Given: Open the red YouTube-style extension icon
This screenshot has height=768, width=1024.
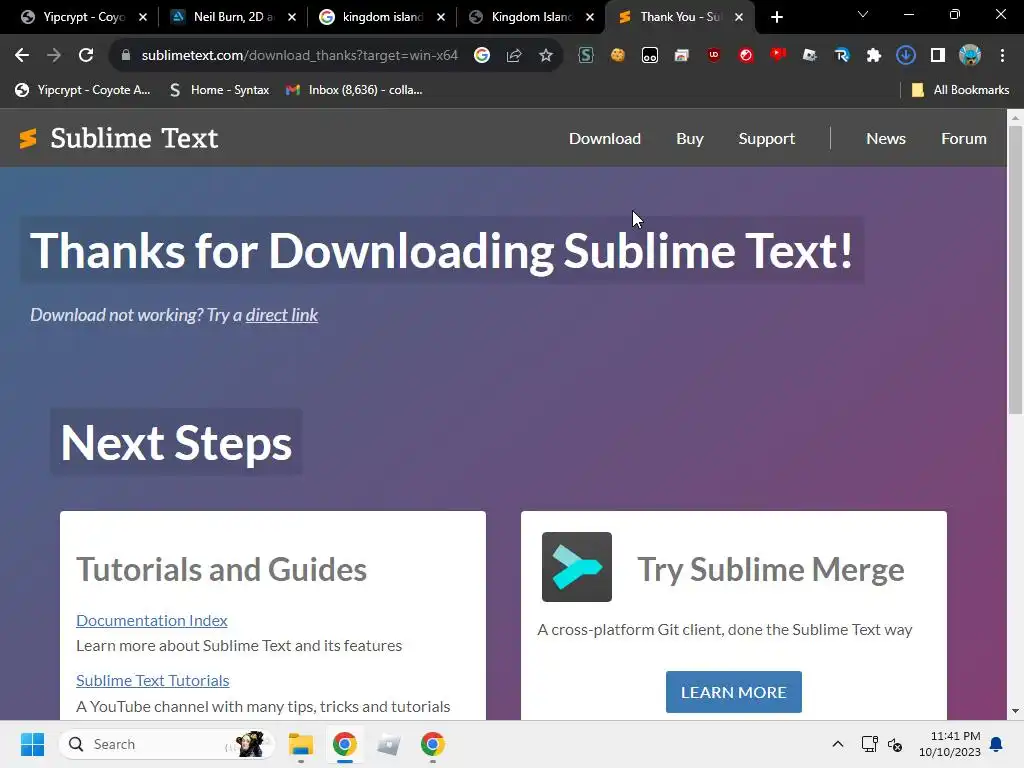Looking at the screenshot, I should 778,55.
